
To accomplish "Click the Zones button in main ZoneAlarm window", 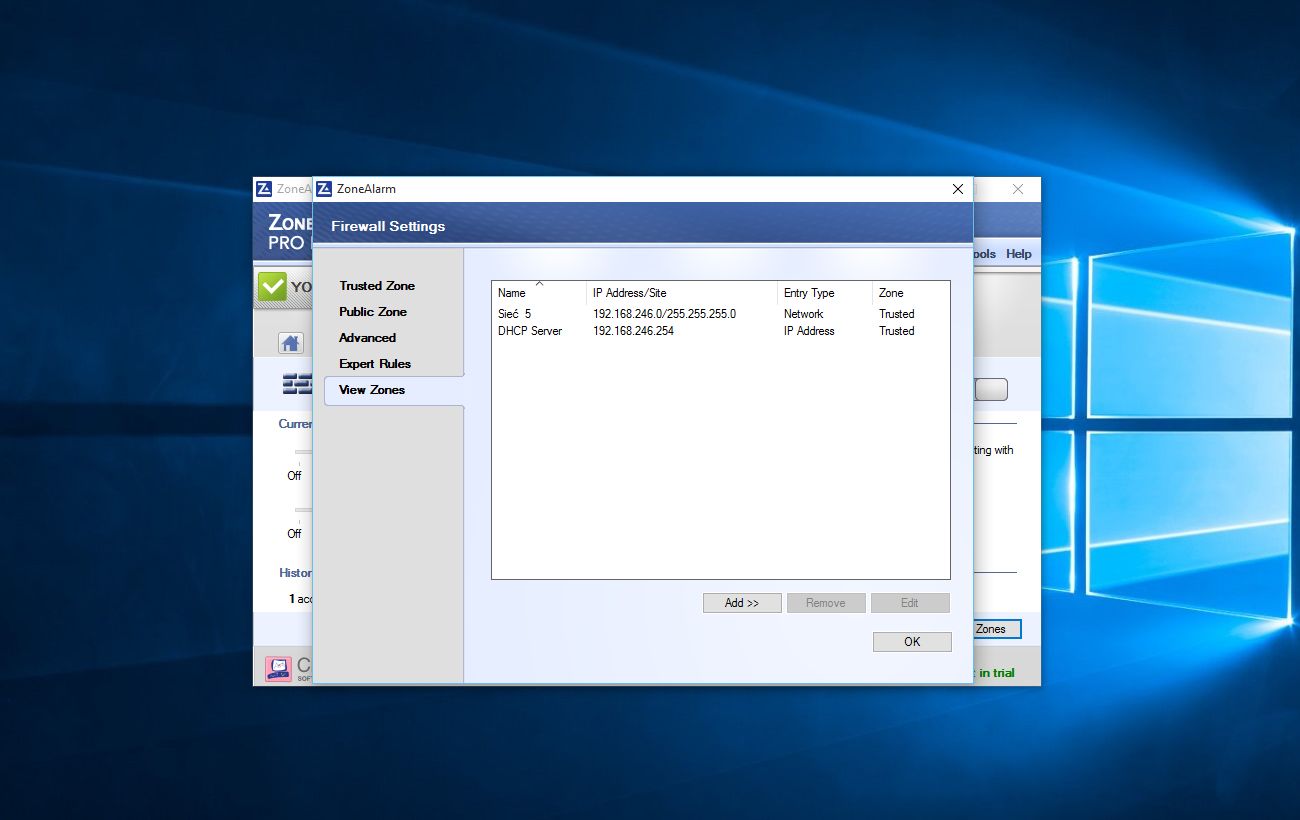I will click(996, 629).
